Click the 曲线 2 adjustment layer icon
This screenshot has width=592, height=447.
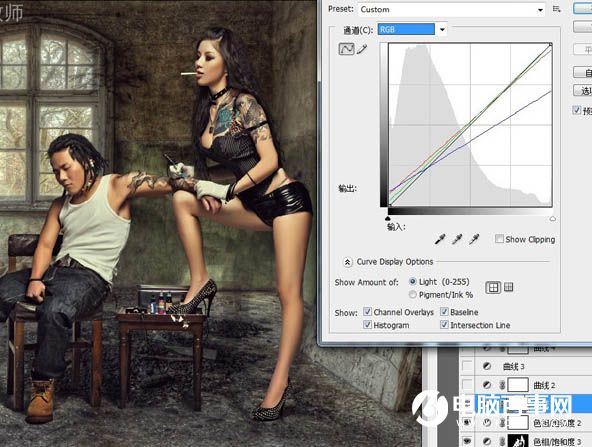(x=487, y=385)
